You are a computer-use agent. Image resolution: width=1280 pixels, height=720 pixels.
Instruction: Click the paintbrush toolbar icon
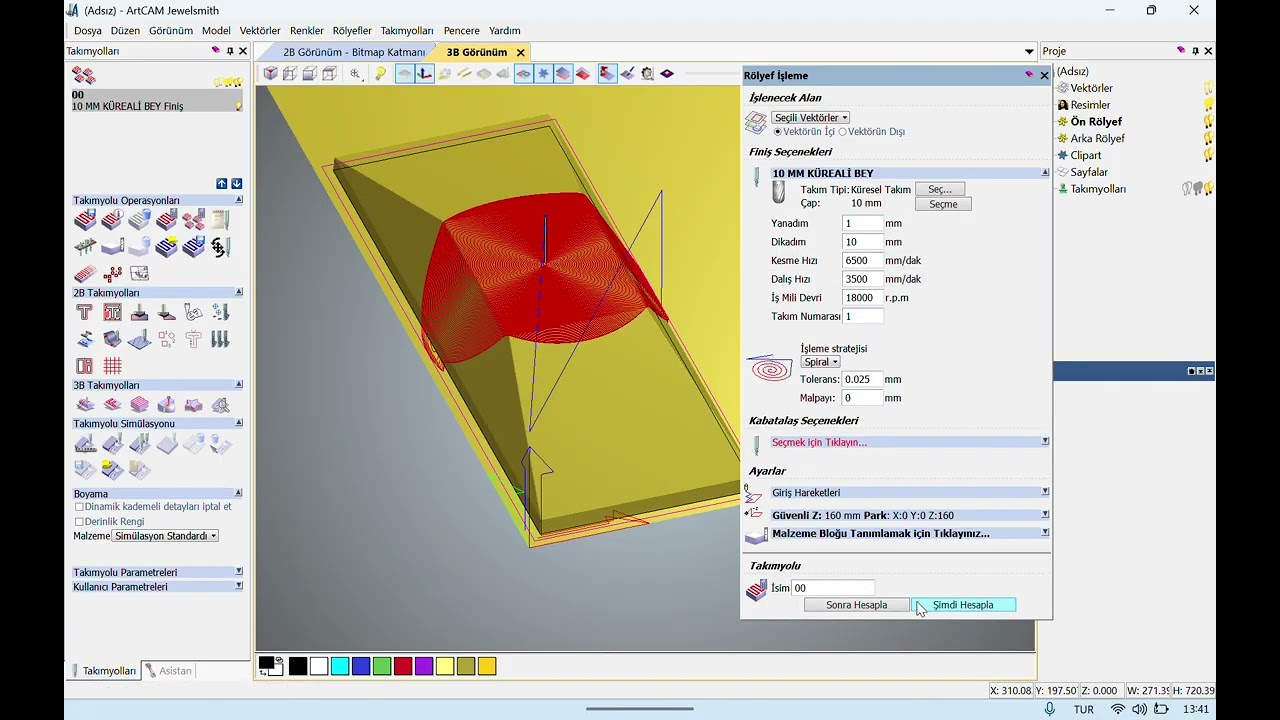click(x=627, y=73)
